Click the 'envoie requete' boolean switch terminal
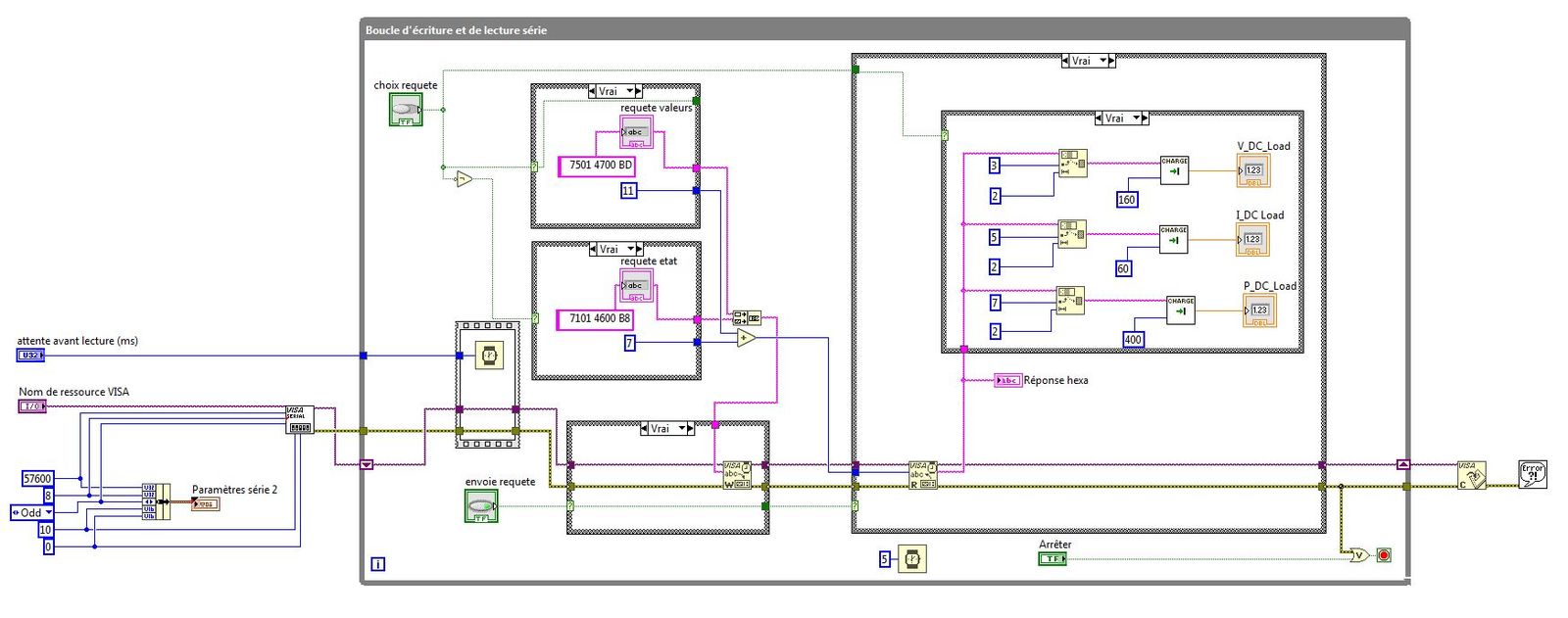Viewport: 1568px width, 618px height. [x=480, y=505]
